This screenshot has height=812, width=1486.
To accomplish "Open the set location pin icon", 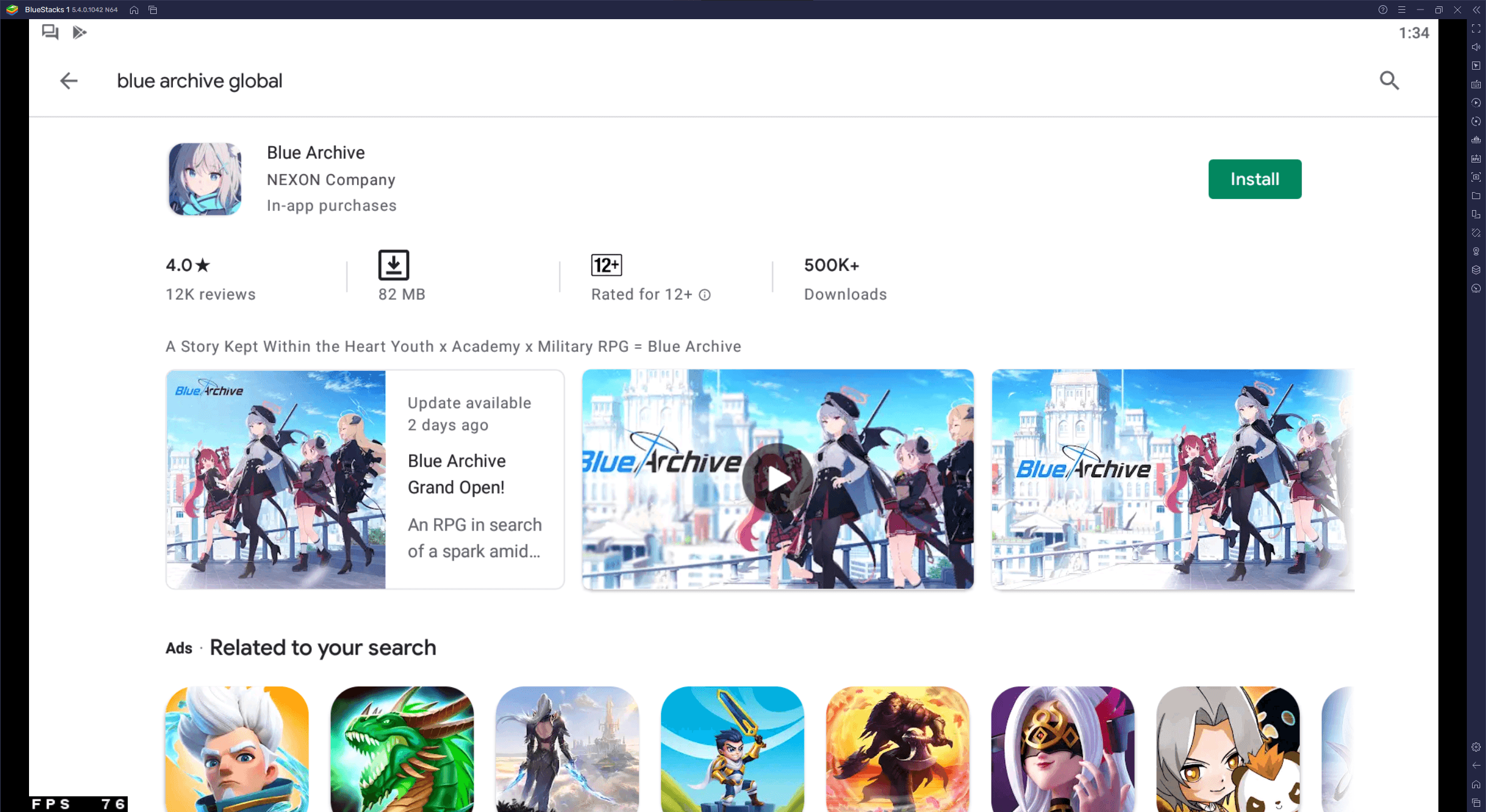I will pos(1476,251).
